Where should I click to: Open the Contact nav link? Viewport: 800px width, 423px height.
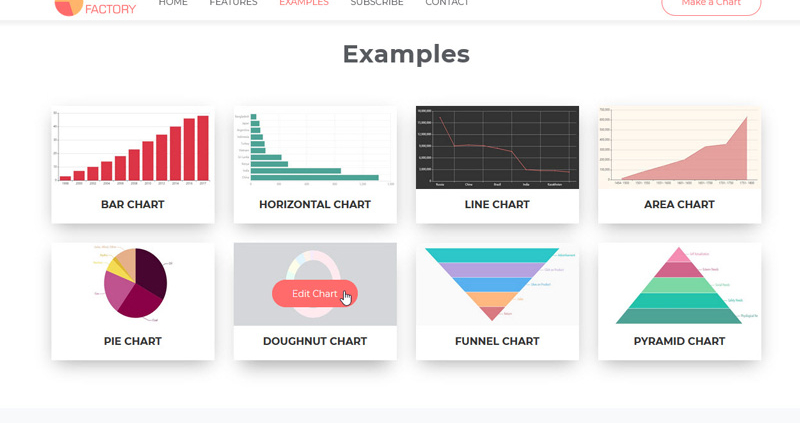coord(447,3)
